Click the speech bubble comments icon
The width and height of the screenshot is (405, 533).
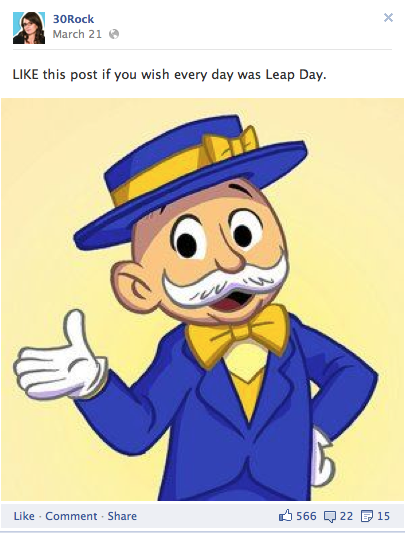coord(330,516)
